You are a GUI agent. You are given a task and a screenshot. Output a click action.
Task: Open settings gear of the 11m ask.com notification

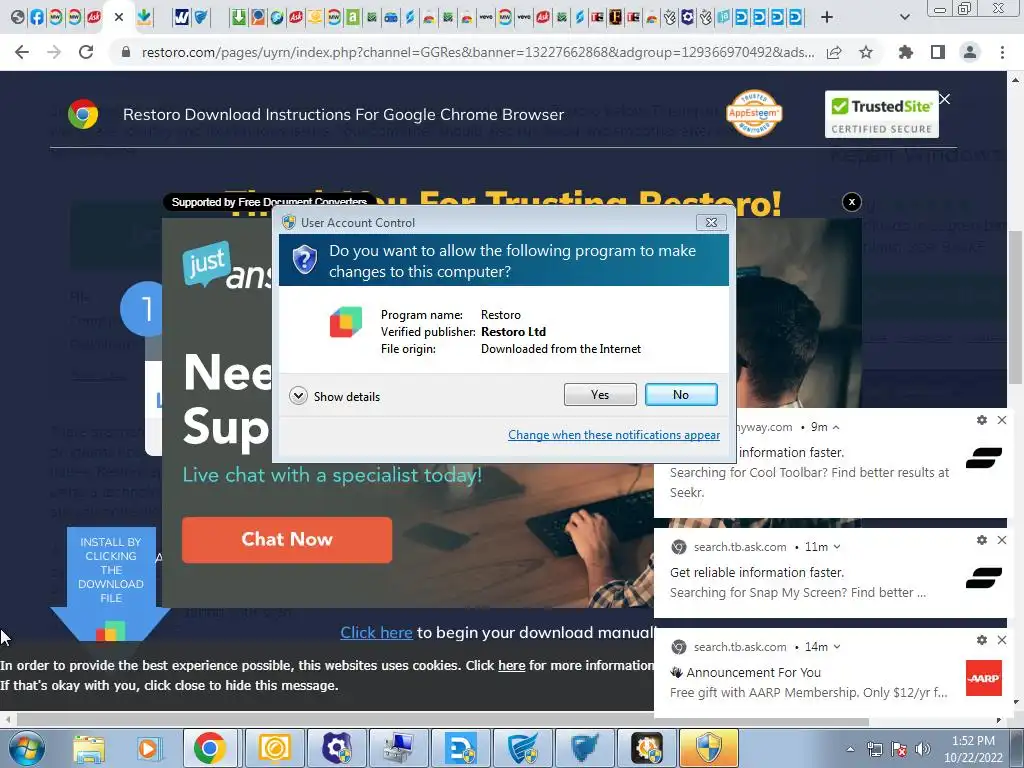tap(982, 540)
